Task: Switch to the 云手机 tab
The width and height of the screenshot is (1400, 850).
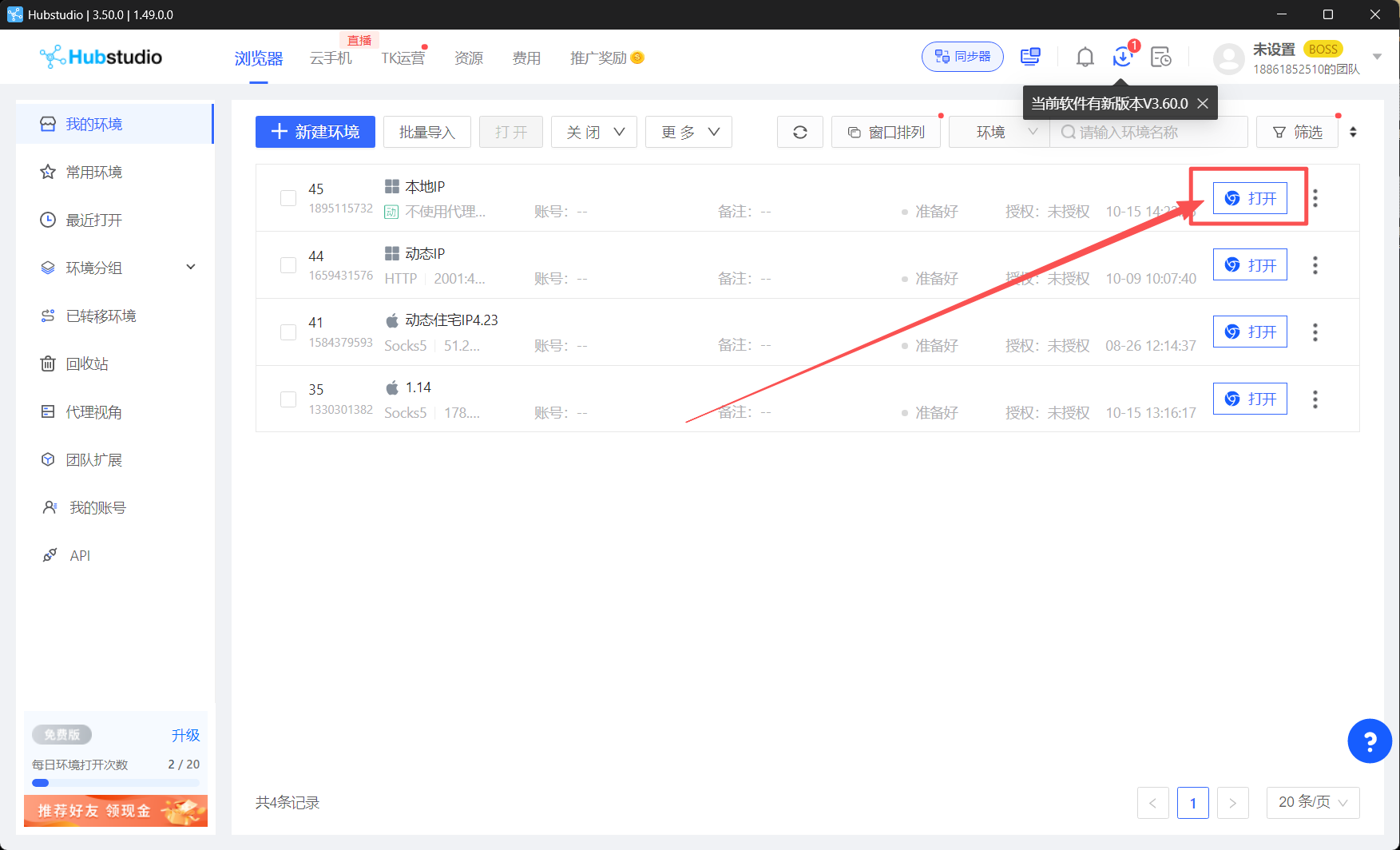Action: click(x=331, y=58)
